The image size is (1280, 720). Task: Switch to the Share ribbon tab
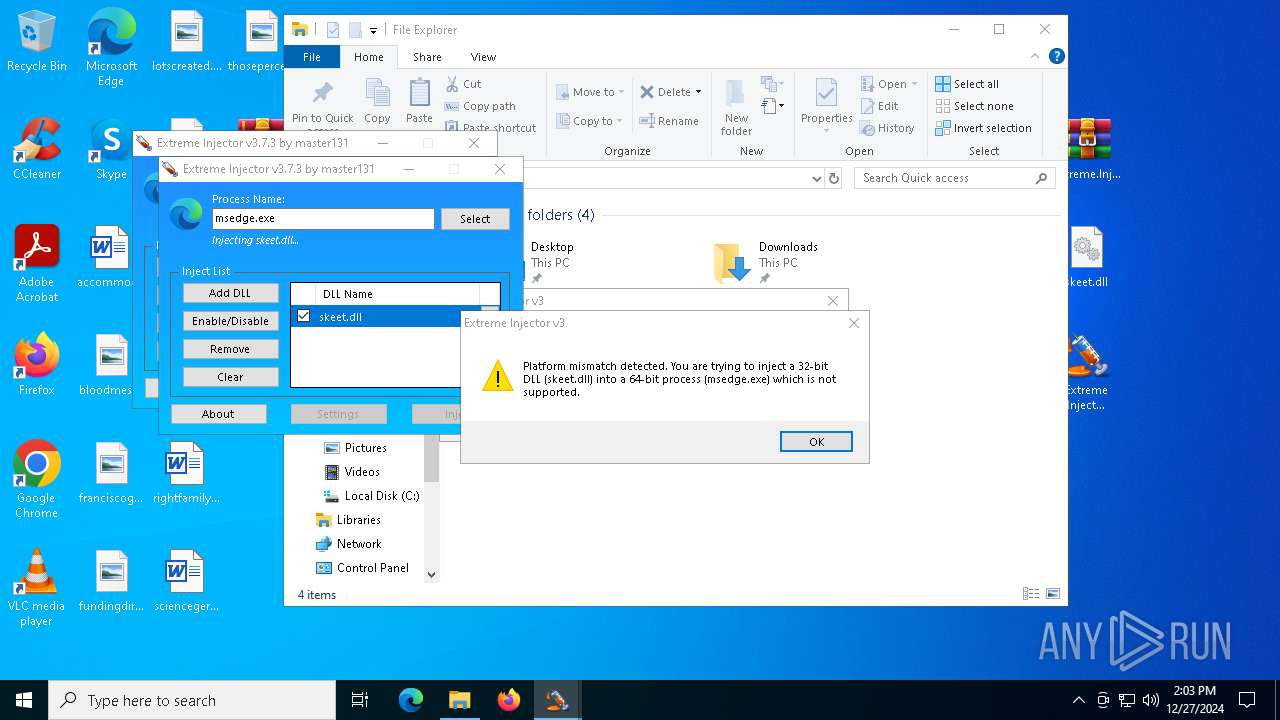tap(427, 57)
